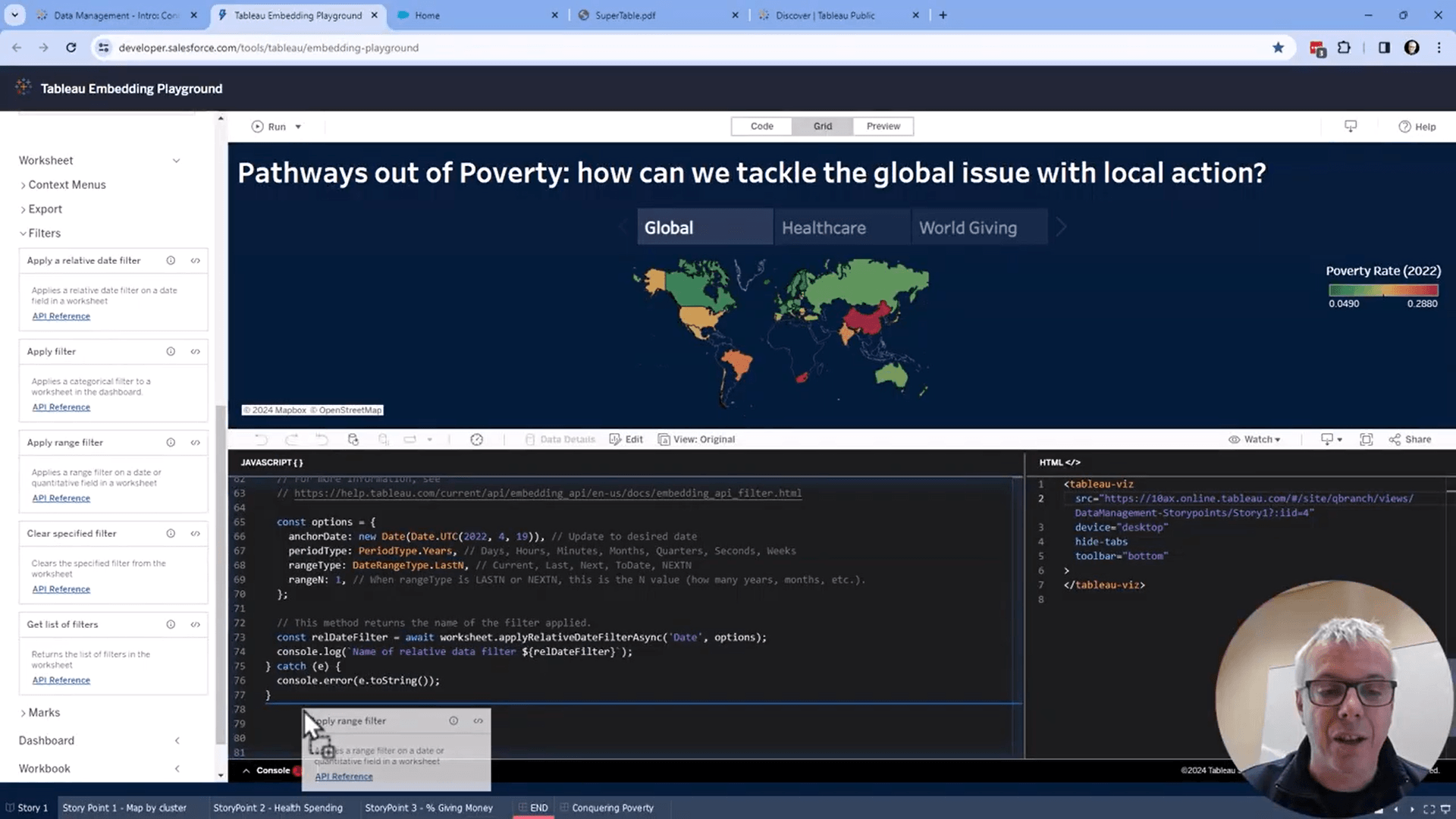Toggle the Apply relative date filter icon

click(195, 260)
